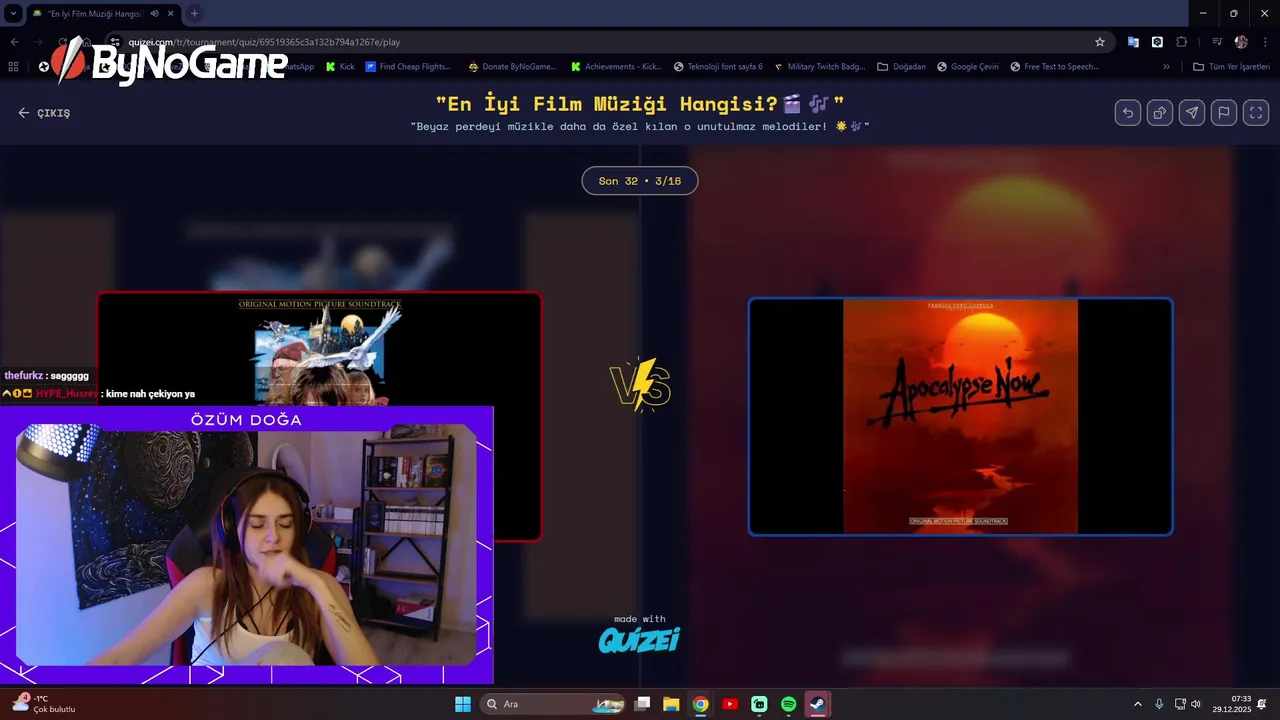This screenshot has height=720, width=1280.
Task: Open the Teknoloji font sayfa 6 bookmark
Action: coord(718,67)
